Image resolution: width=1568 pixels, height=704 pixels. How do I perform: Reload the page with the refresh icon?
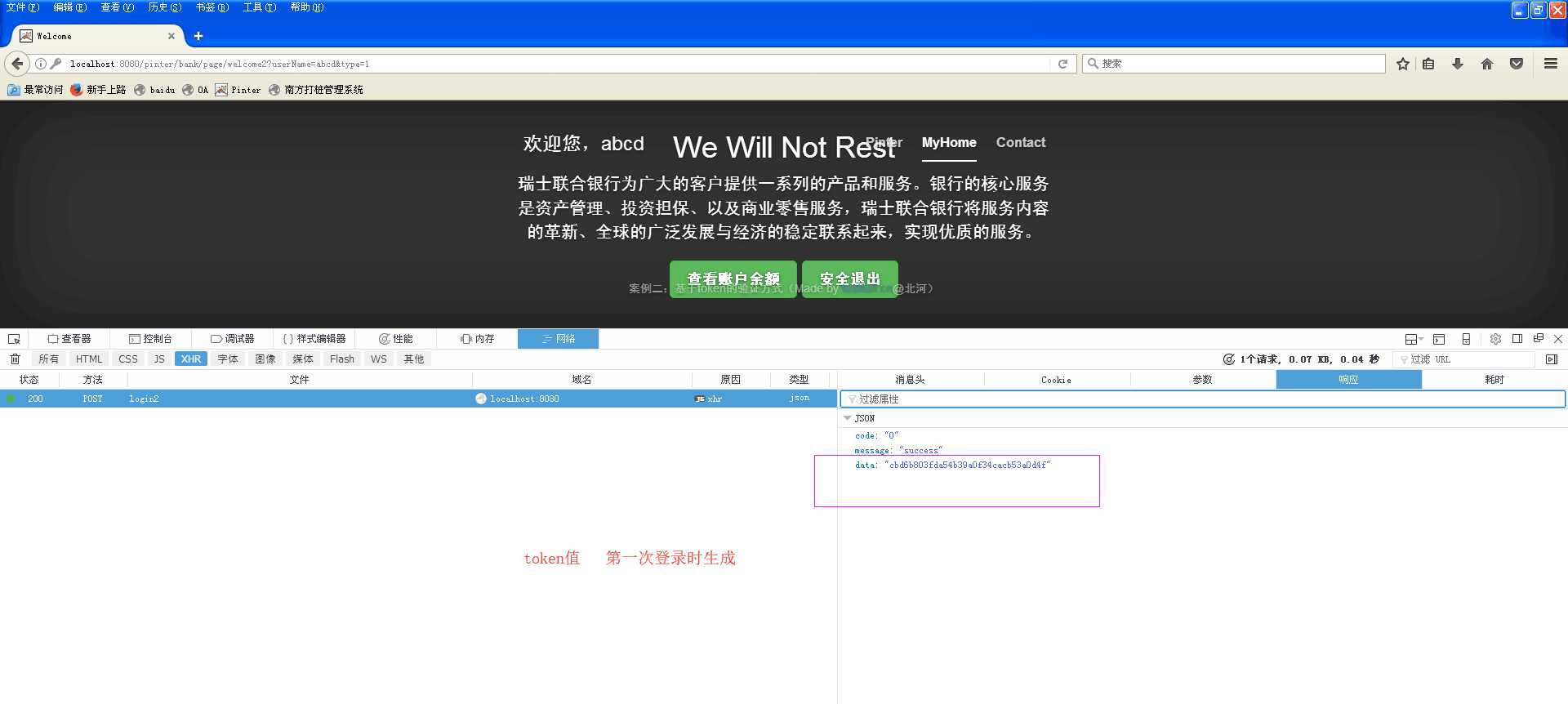[1062, 64]
